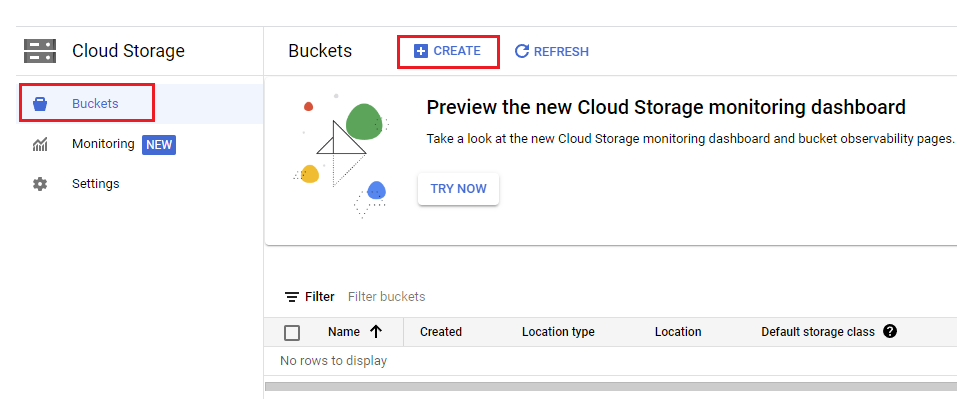Viewport: 974px width, 399px height.
Task: Click the 'Preview the new Cloud Storage' headline
Action: 666,108
